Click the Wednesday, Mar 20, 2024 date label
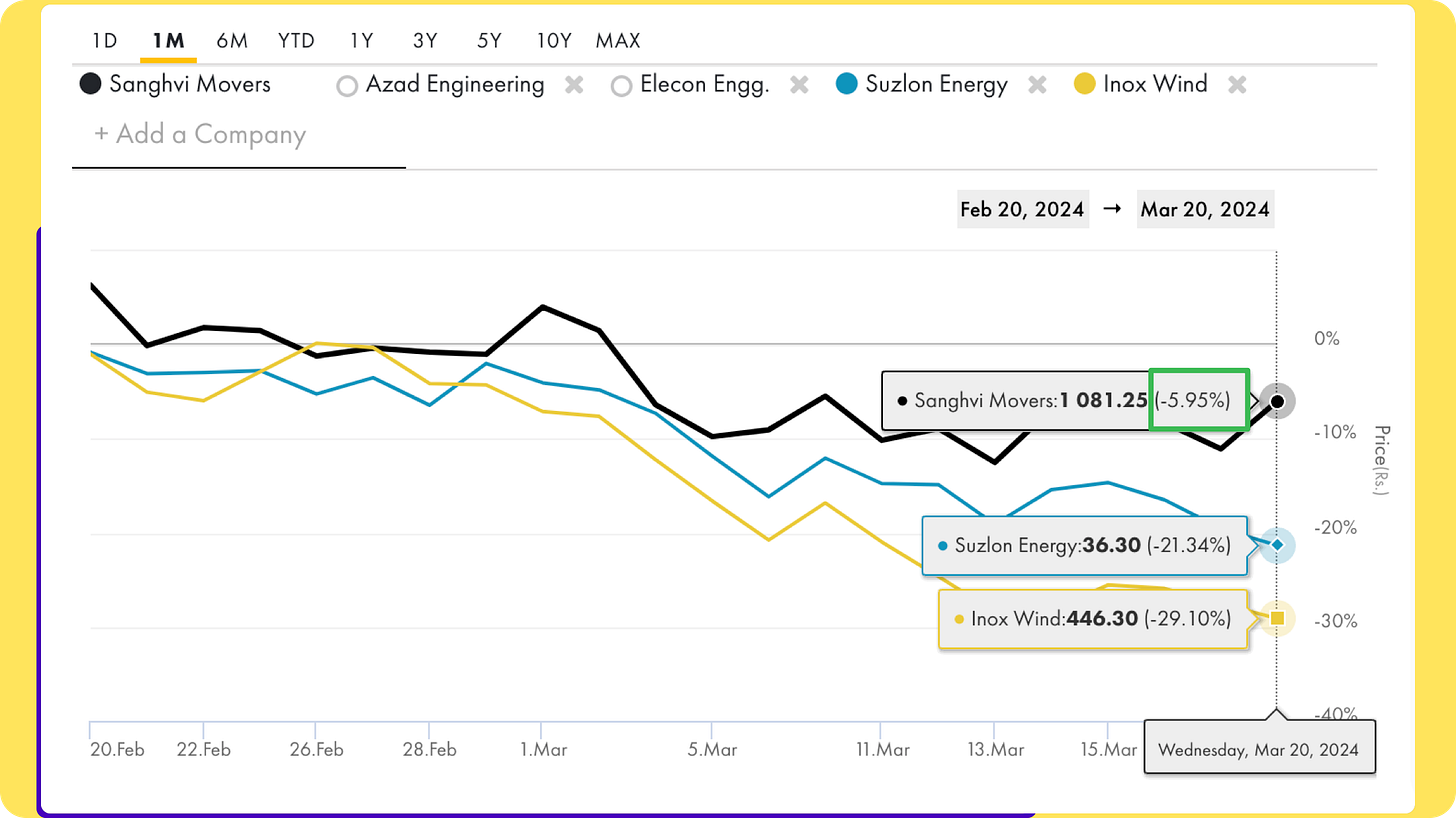The image size is (1456, 818). click(x=1260, y=747)
